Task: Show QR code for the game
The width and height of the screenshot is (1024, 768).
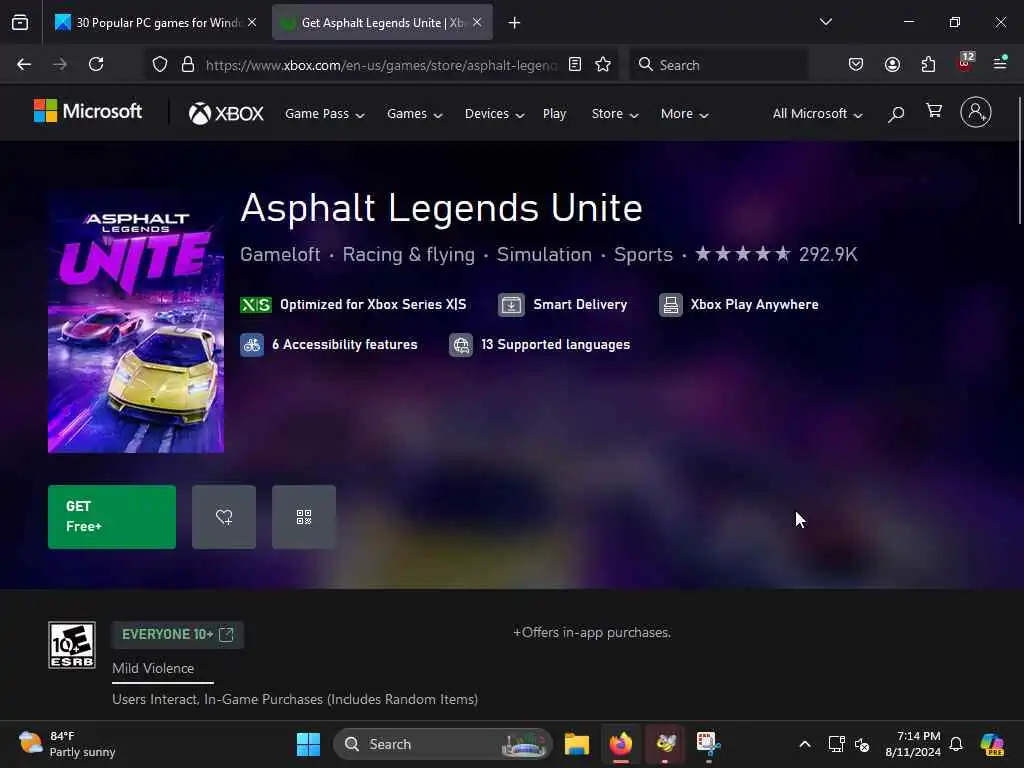Action: (304, 517)
